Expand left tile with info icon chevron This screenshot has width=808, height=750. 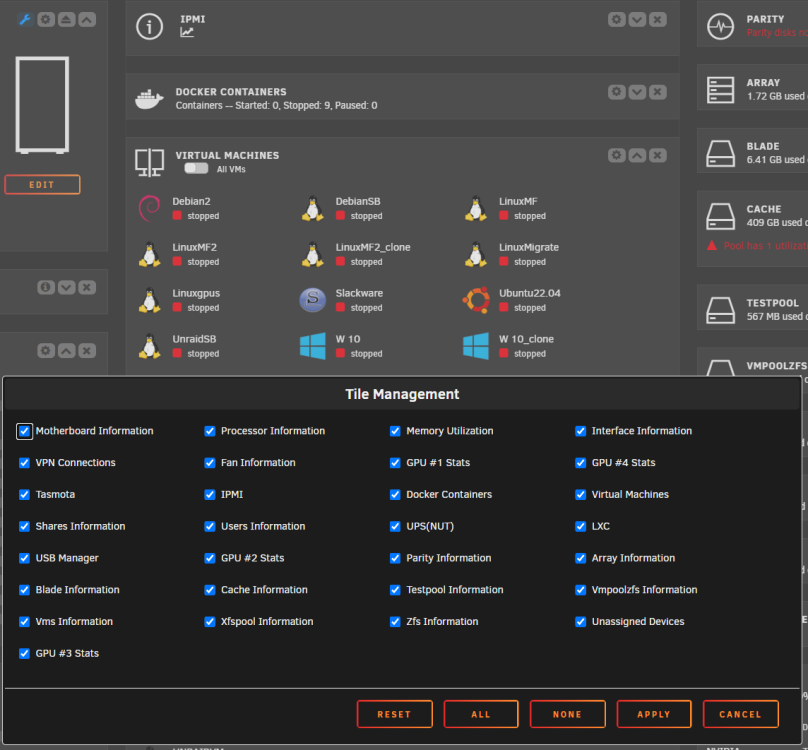pyautogui.click(x=66, y=287)
